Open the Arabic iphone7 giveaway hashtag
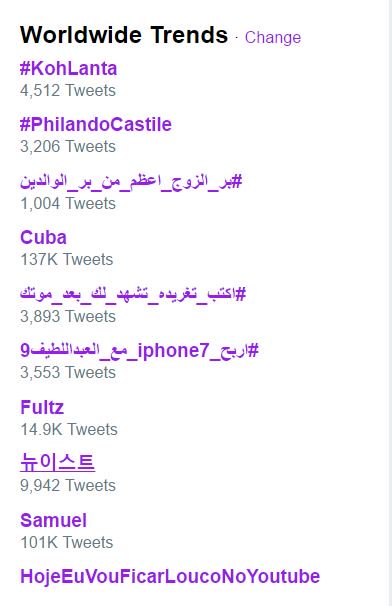Image resolution: width=392 pixels, height=606 pixels. tap(139, 351)
